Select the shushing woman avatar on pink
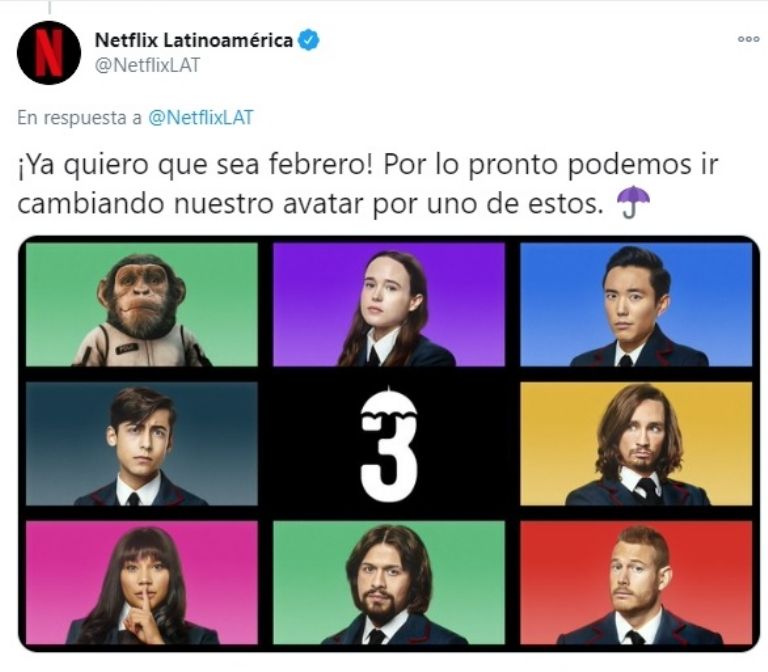 142,583
